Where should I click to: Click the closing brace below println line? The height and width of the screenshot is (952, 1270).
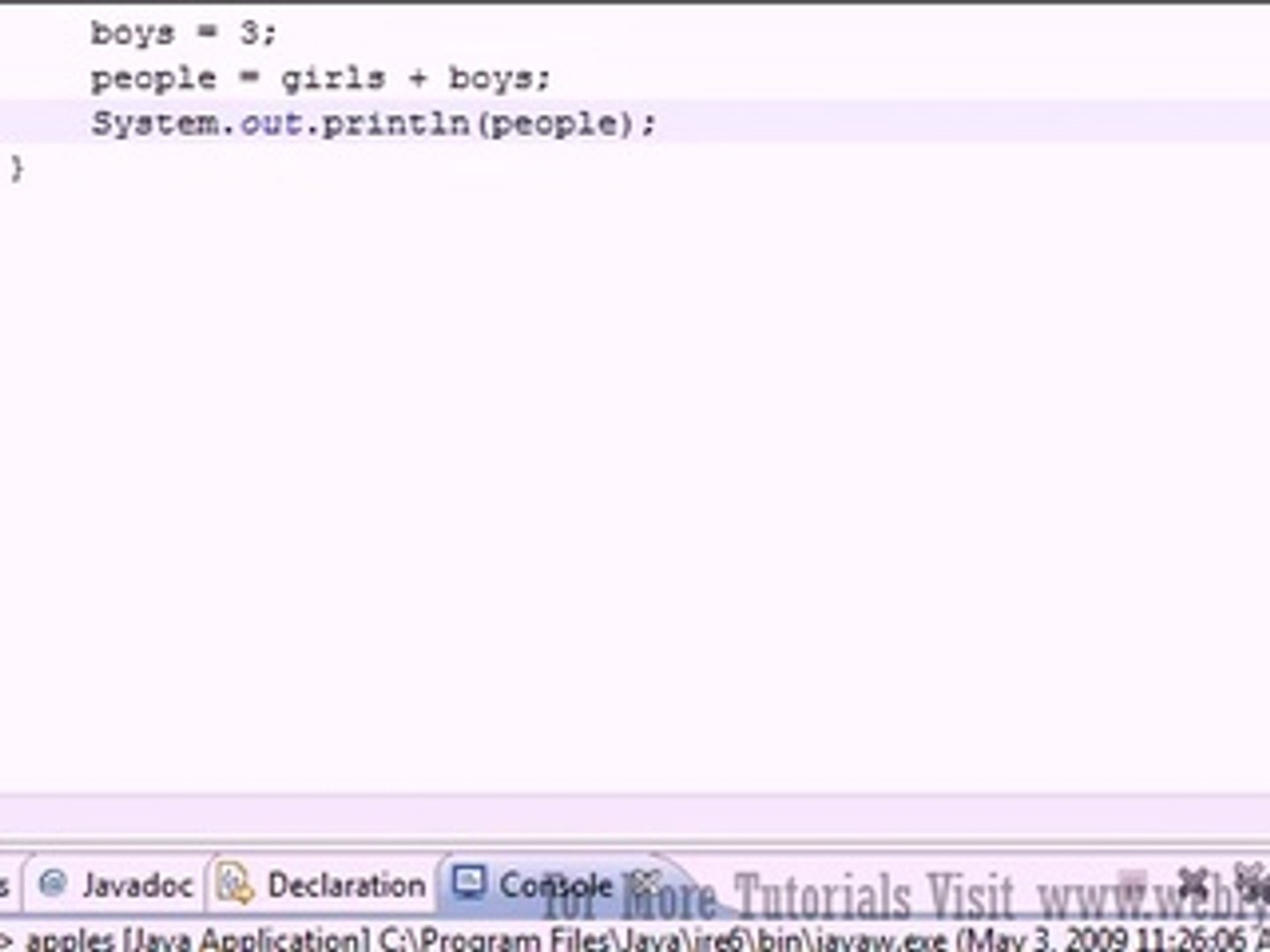[x=17, y=167]
